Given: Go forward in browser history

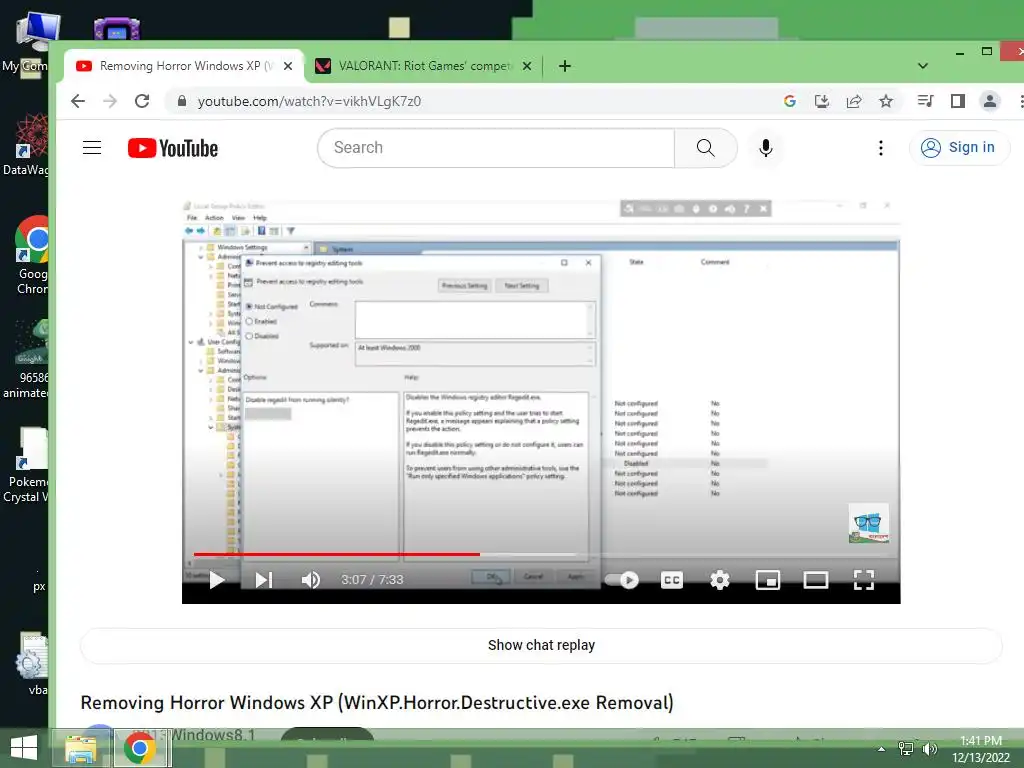Looking at the screenshot, I should point(110,101).
